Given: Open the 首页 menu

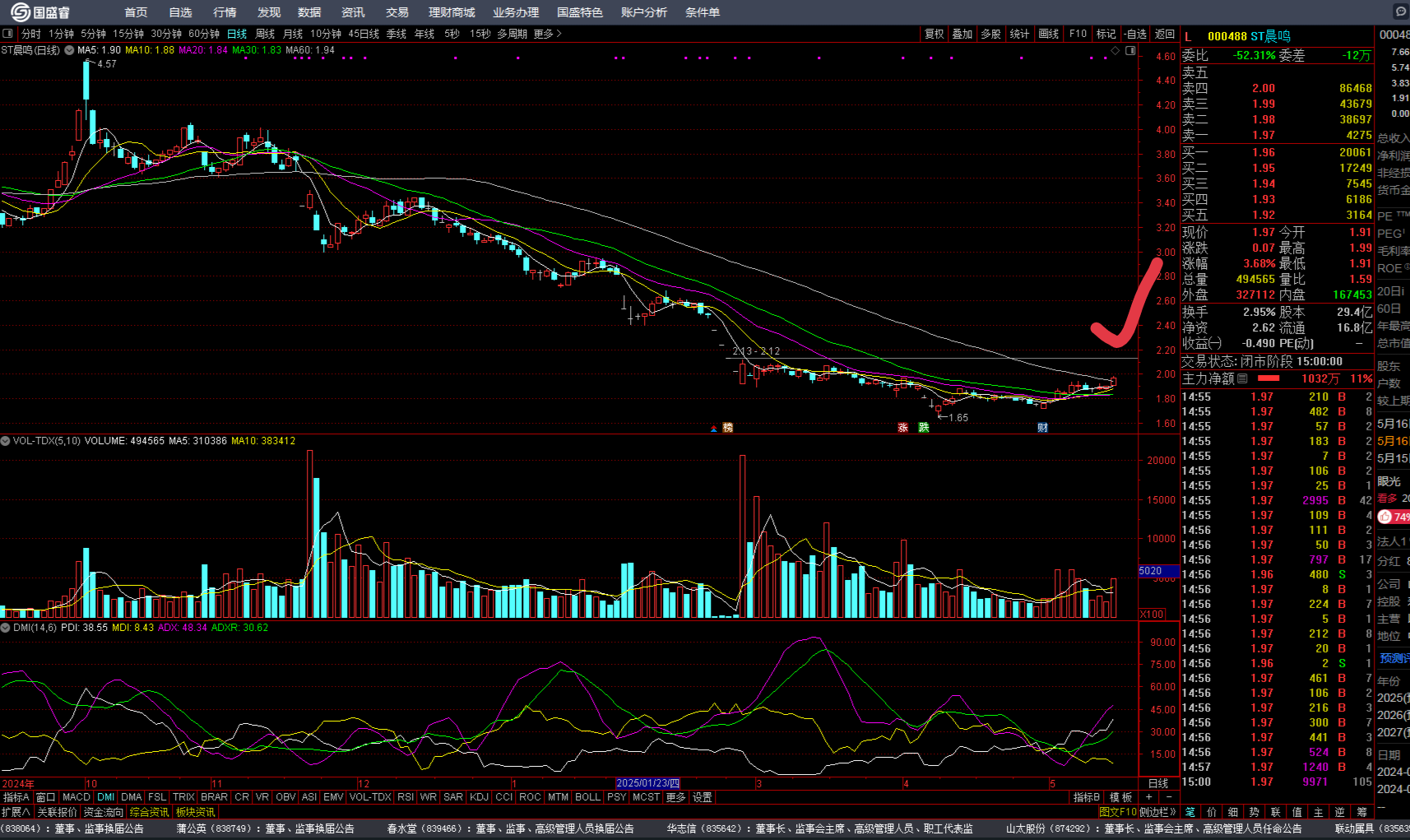Looking at the screenshot, I should [x=136, y=12].
